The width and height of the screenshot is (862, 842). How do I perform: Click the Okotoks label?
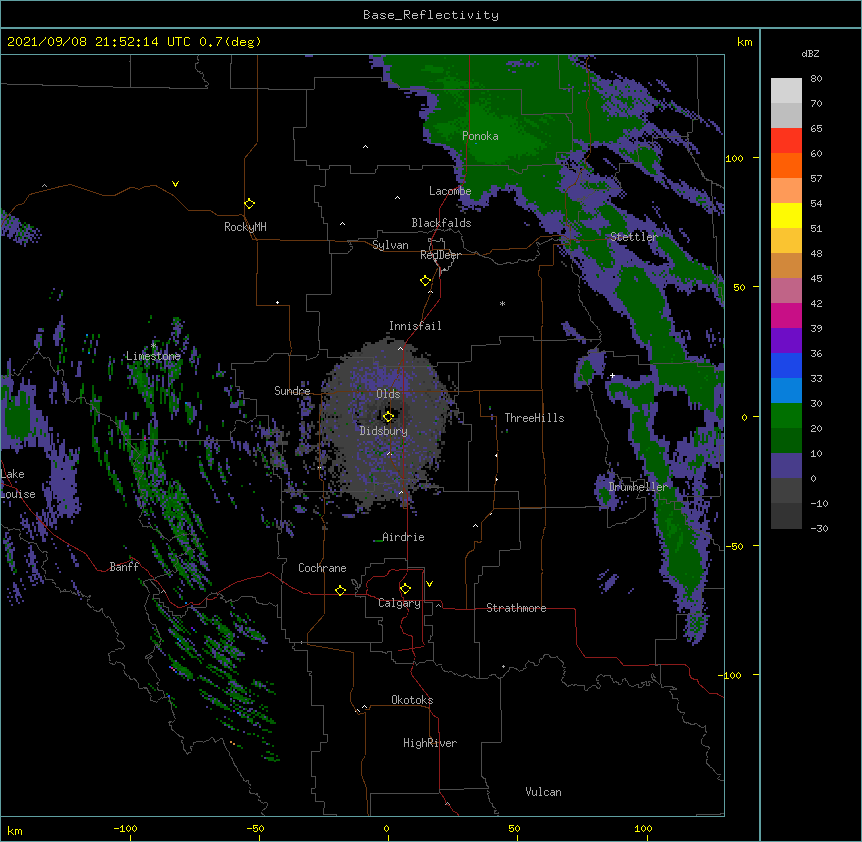(x=412, y=700)
